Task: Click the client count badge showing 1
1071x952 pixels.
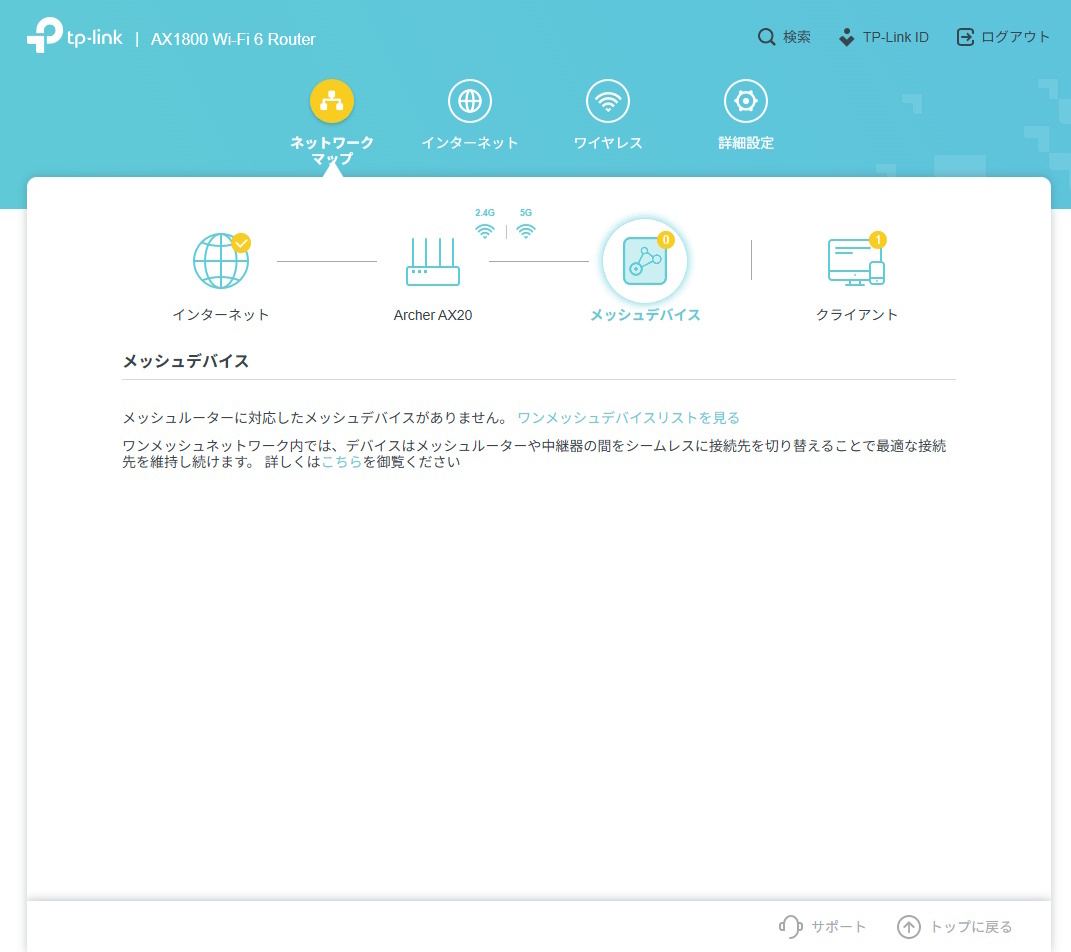Action: pyautogui.click(x=878, y=238)
